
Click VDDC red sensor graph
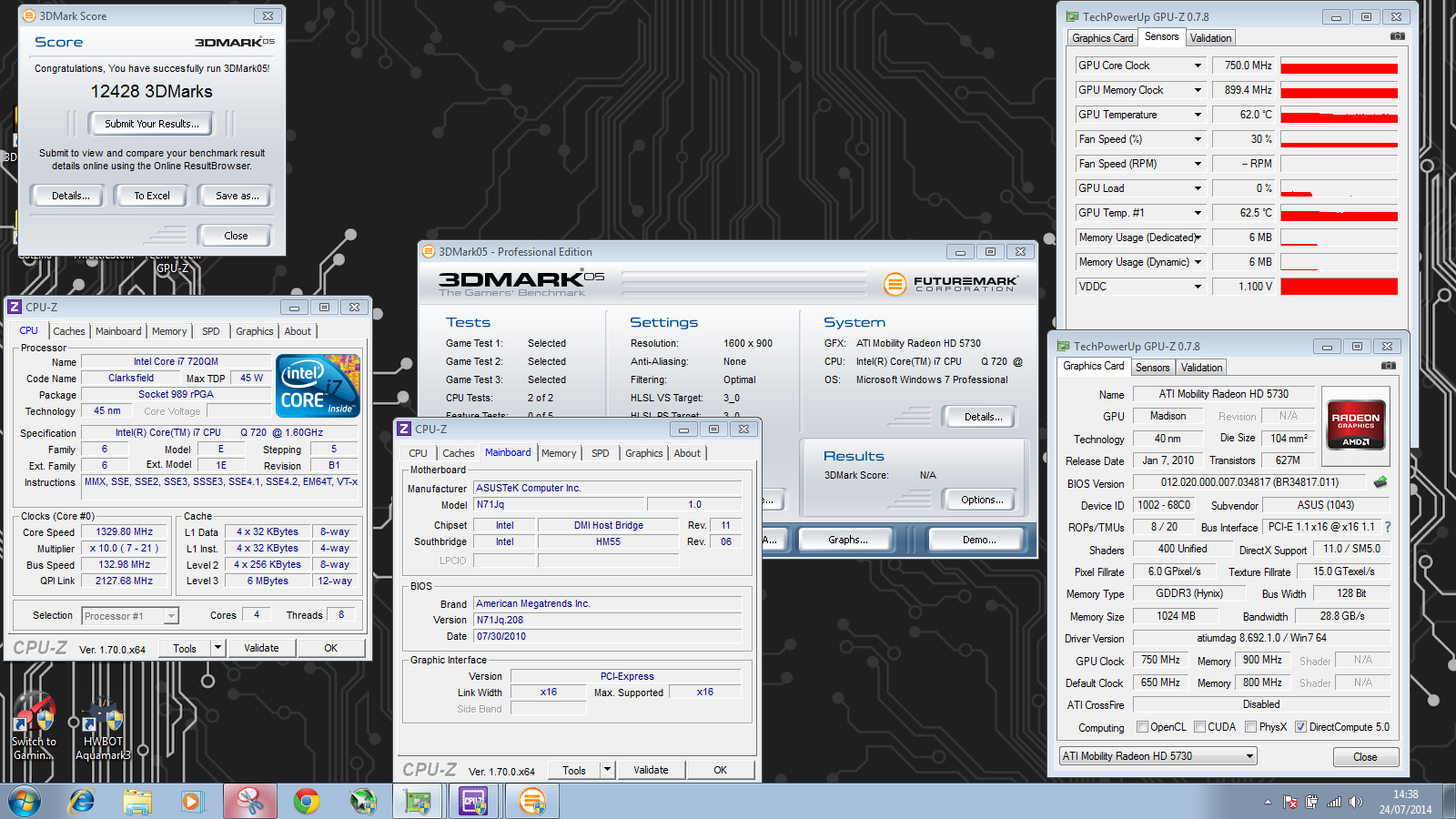point(1339,287)
